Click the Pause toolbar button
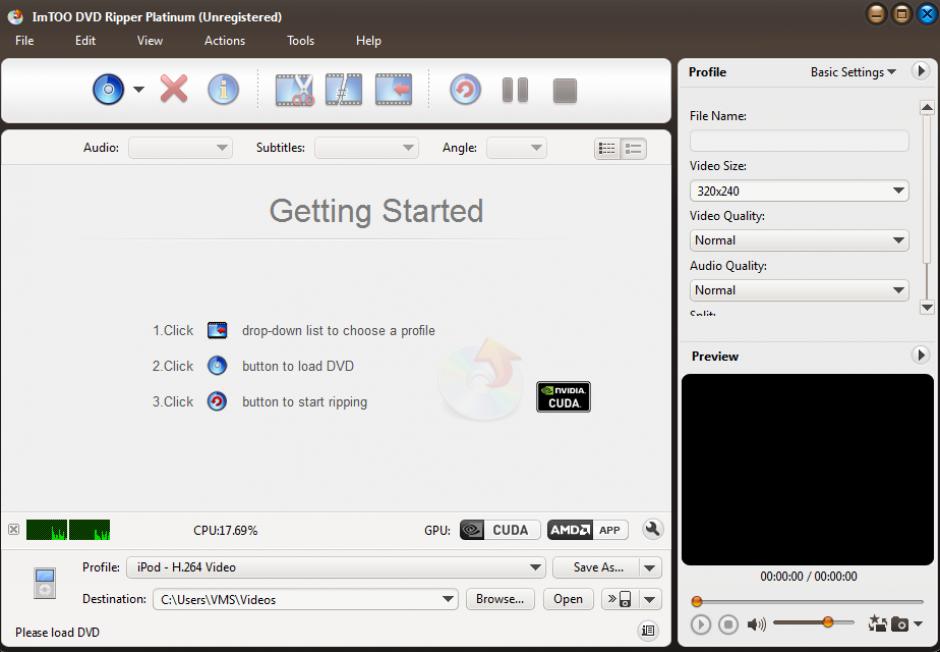The height and width of the screenshot is (652, 940). point(515,90)
